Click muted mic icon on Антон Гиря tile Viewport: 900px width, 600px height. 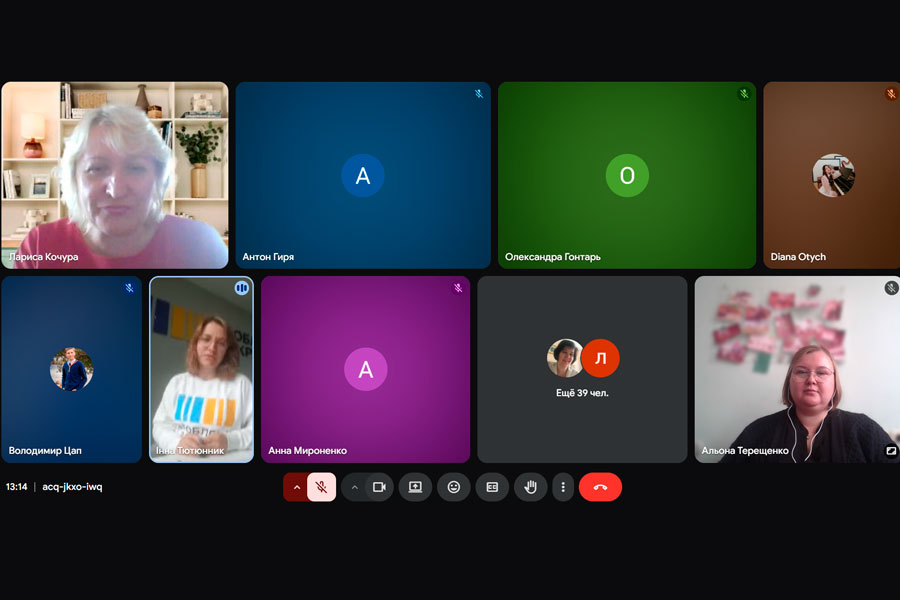pyautogui.click(x=479, y=94)
